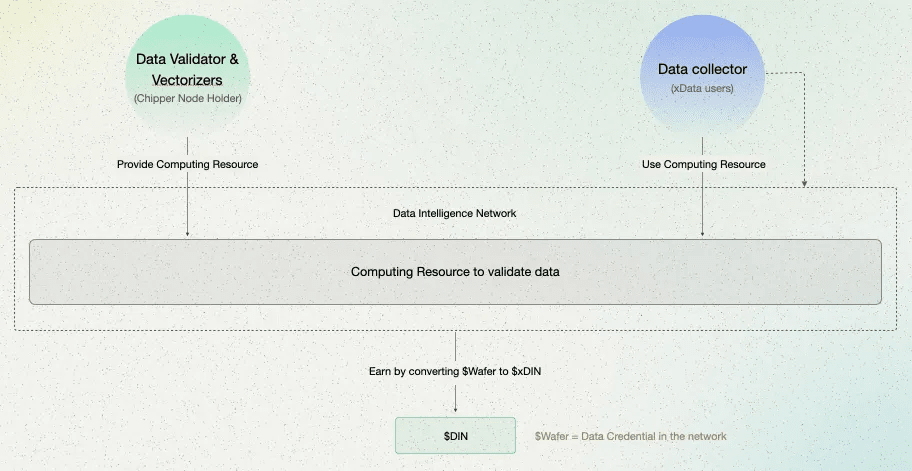Click the arrowhead below Use Computing Resource

703,235
